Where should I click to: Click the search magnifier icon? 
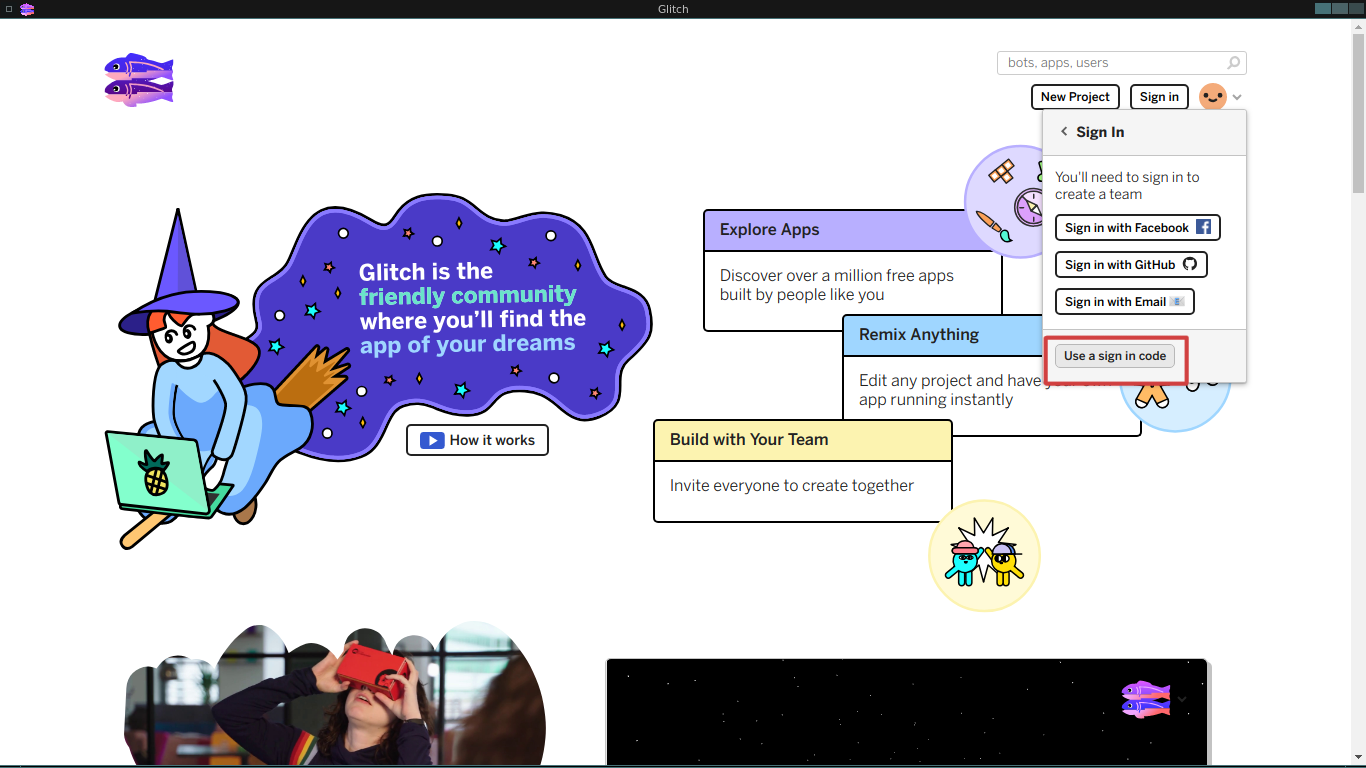[1234, 63]
